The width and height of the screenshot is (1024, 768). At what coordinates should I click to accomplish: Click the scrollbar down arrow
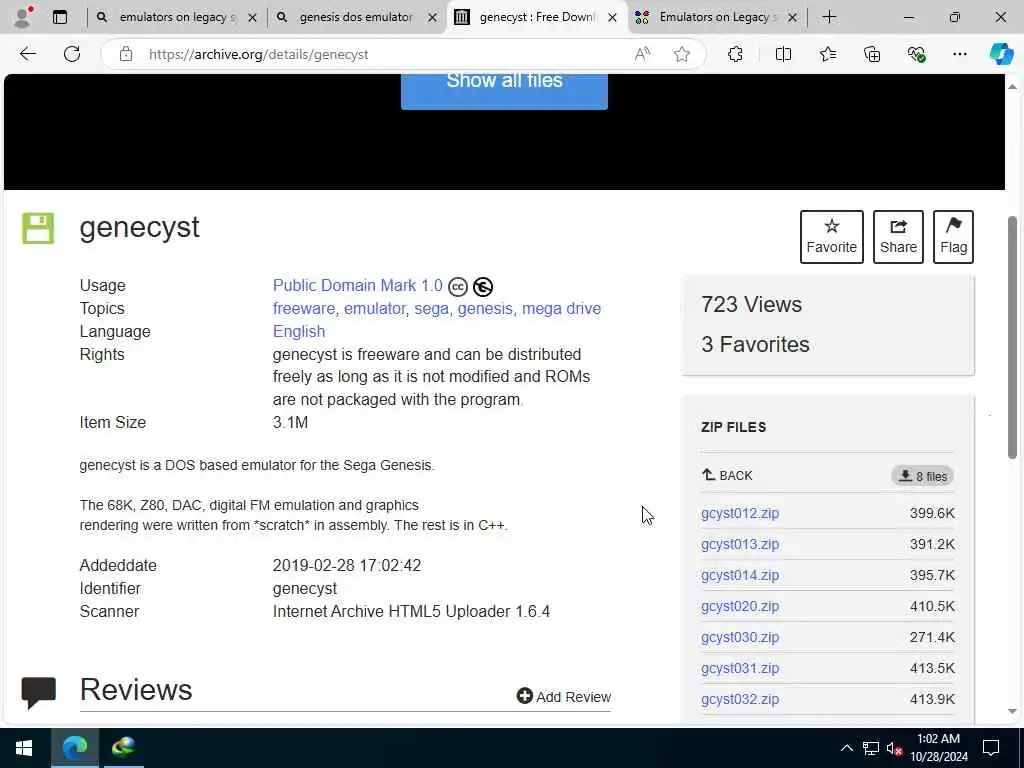1012,711
